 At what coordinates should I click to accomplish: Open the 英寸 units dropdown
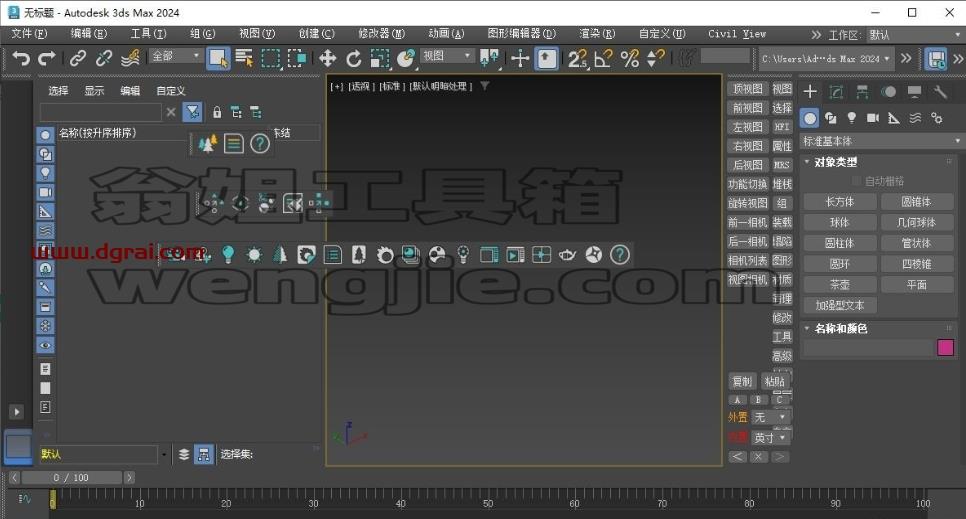click(x=770, y=438)
